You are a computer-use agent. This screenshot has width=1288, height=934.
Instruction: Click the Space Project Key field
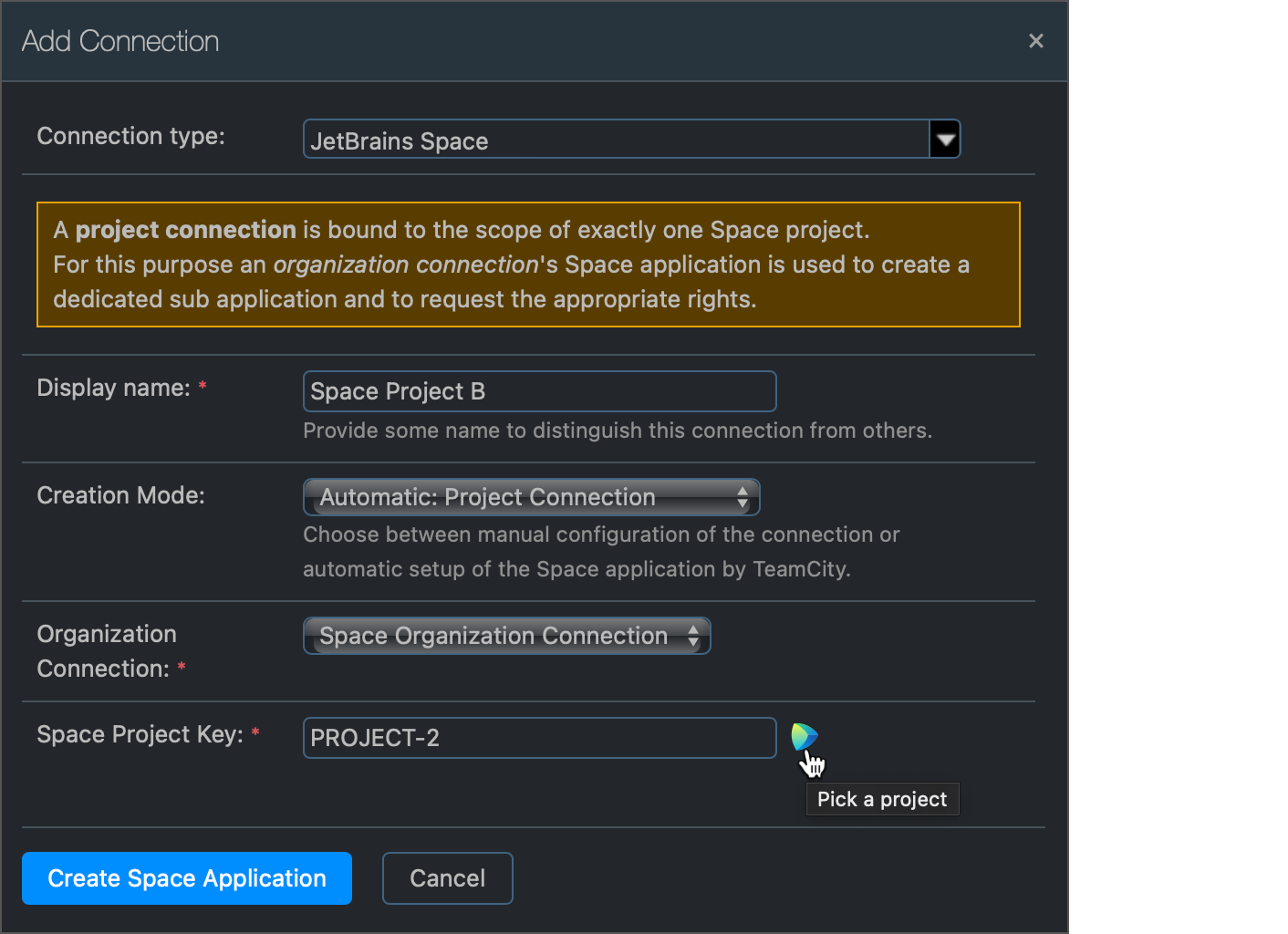click(539, 738)
